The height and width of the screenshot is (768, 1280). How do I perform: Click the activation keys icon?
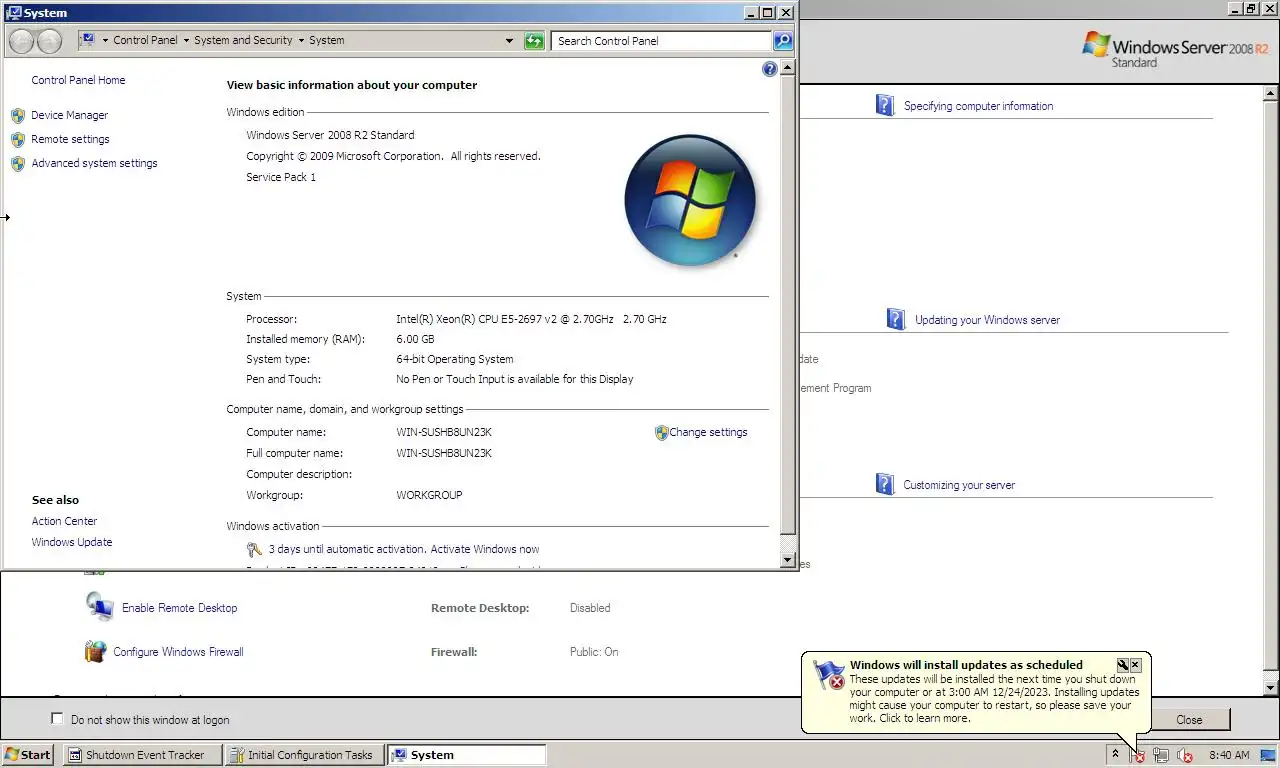254,549
